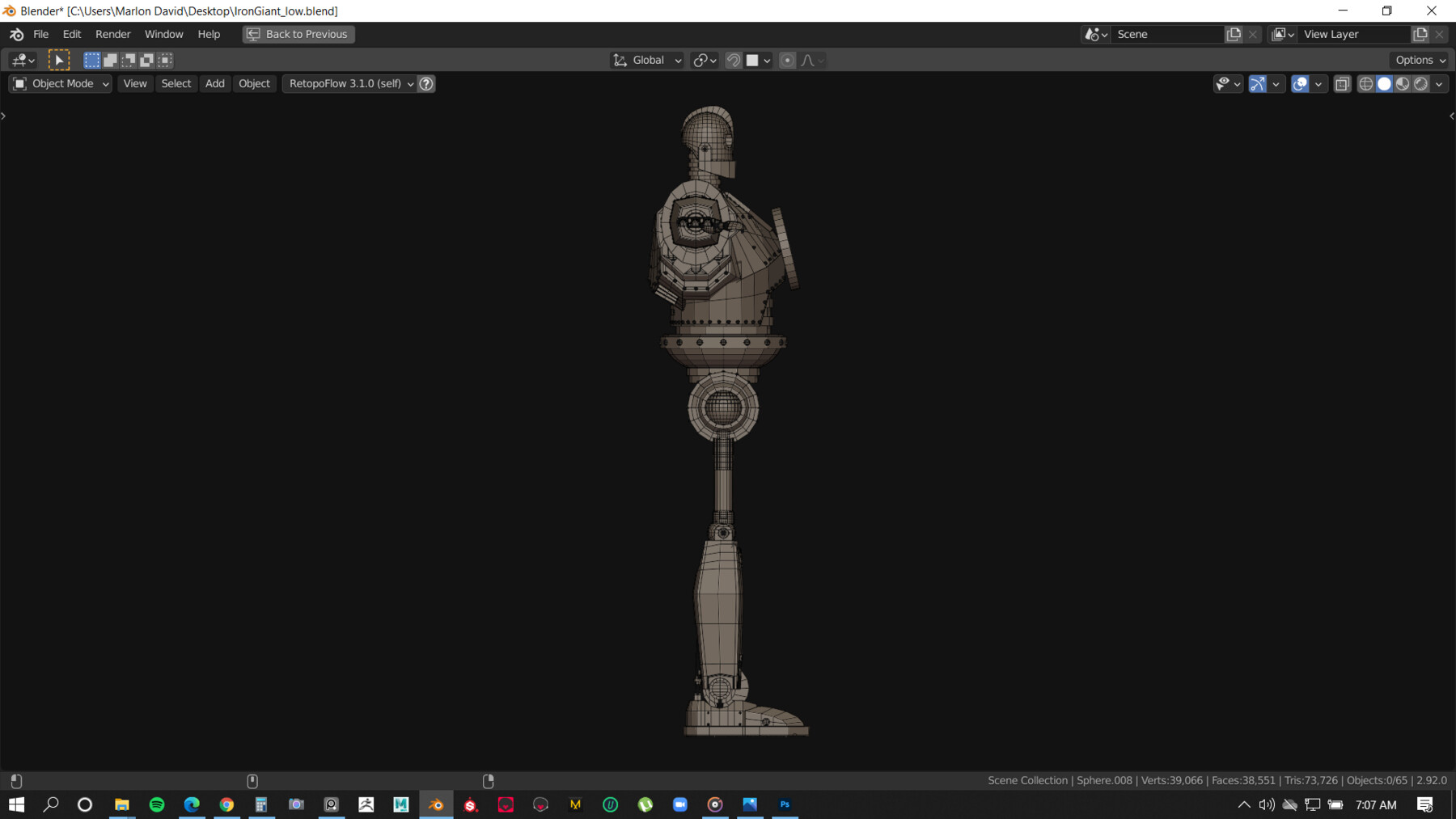Viewport: 1456px width, 819px height.
Task: Switch to wireframe viewport shading
Action: 1366,83
